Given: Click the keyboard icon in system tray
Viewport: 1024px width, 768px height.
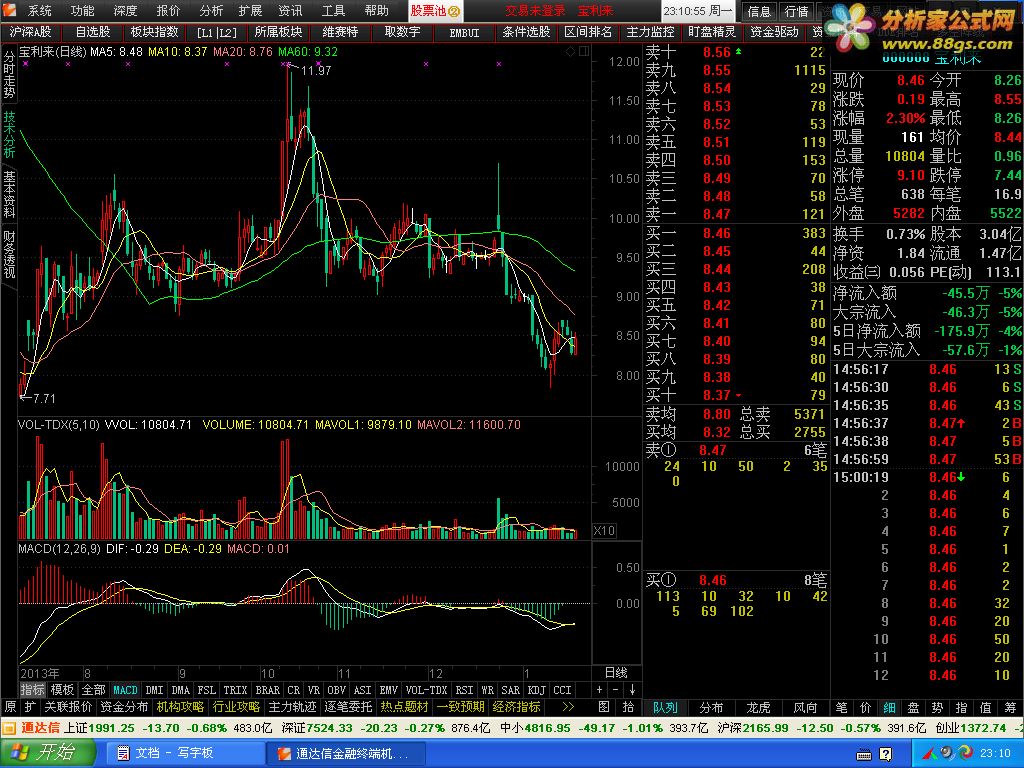Looking at the screenshot, I should pos(864,754).
